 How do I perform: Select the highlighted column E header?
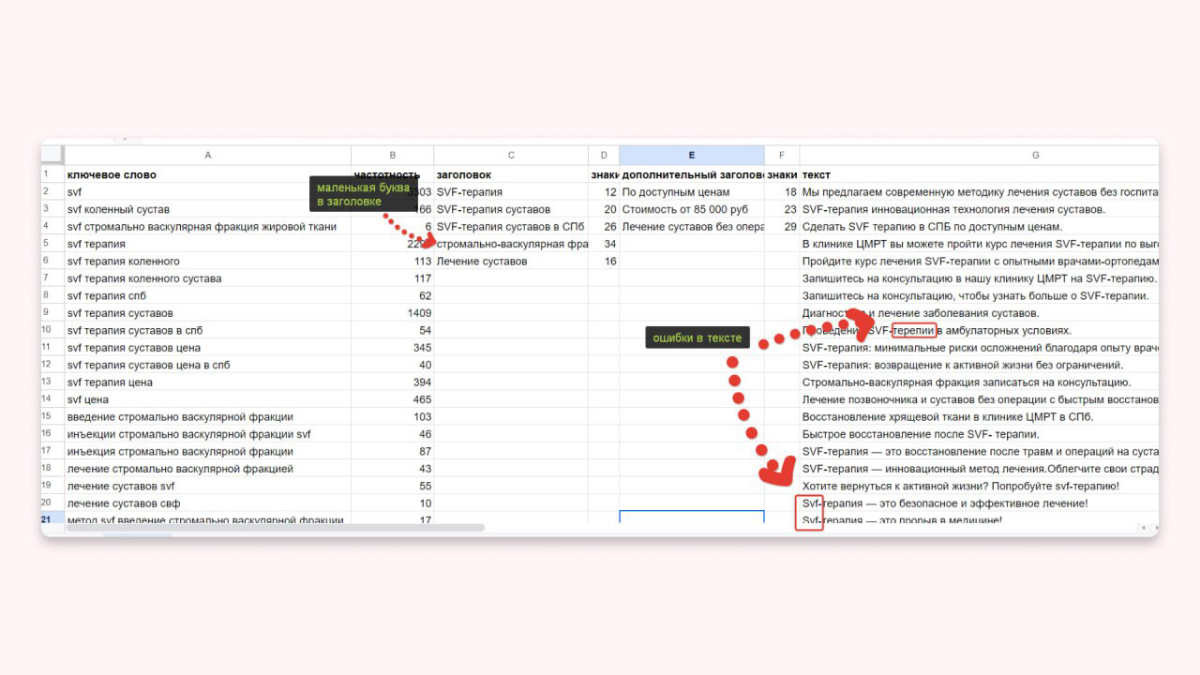pos(691,155)
